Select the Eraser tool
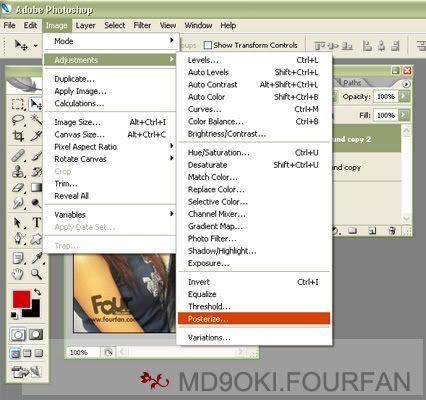Screen dimensions: 426x400 tap(18, 188)
